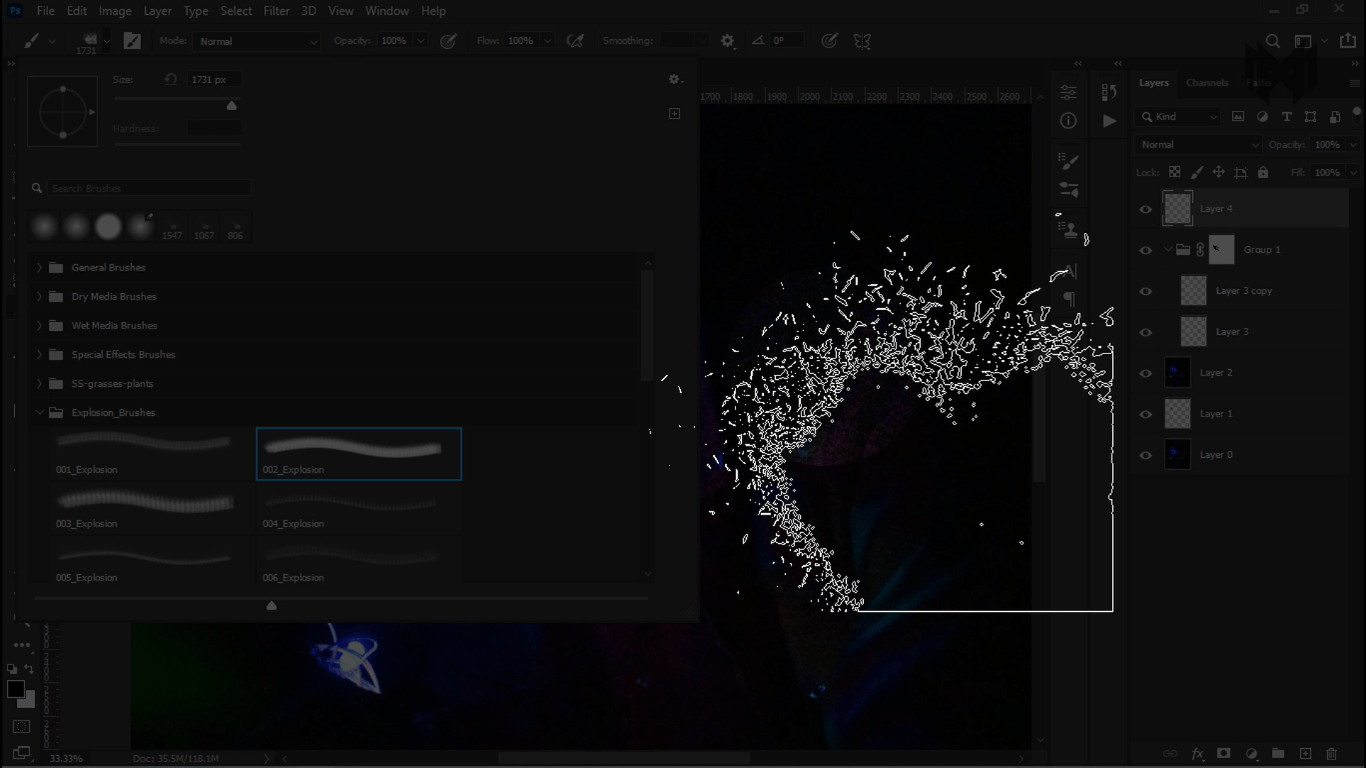Select the 001_Explosion brush
The height and width of the screenshot is (768, 1366).
coord(153,454)
